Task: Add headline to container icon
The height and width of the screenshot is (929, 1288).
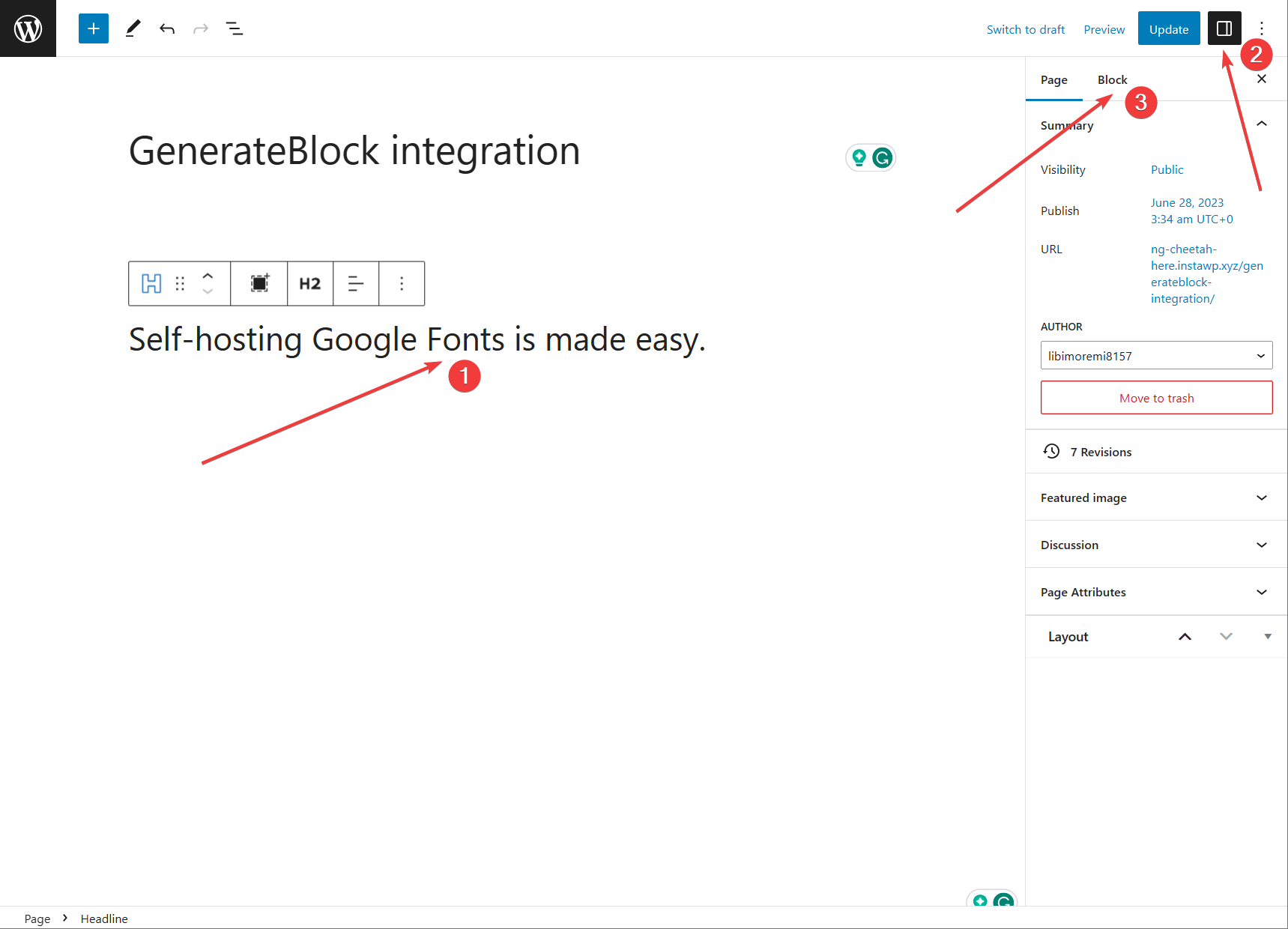Action: pos(259,283)
